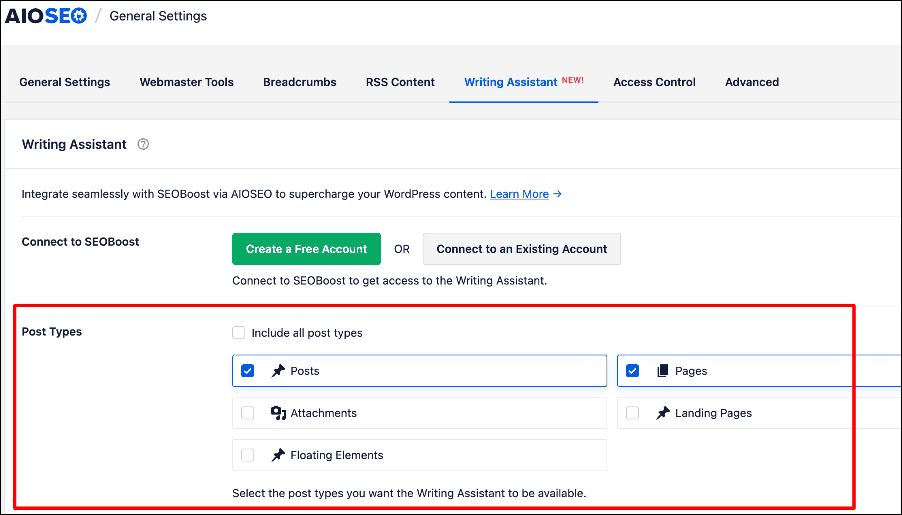
Task: Open the Webmaster Tools tab
Action: [x=186, y=82]
